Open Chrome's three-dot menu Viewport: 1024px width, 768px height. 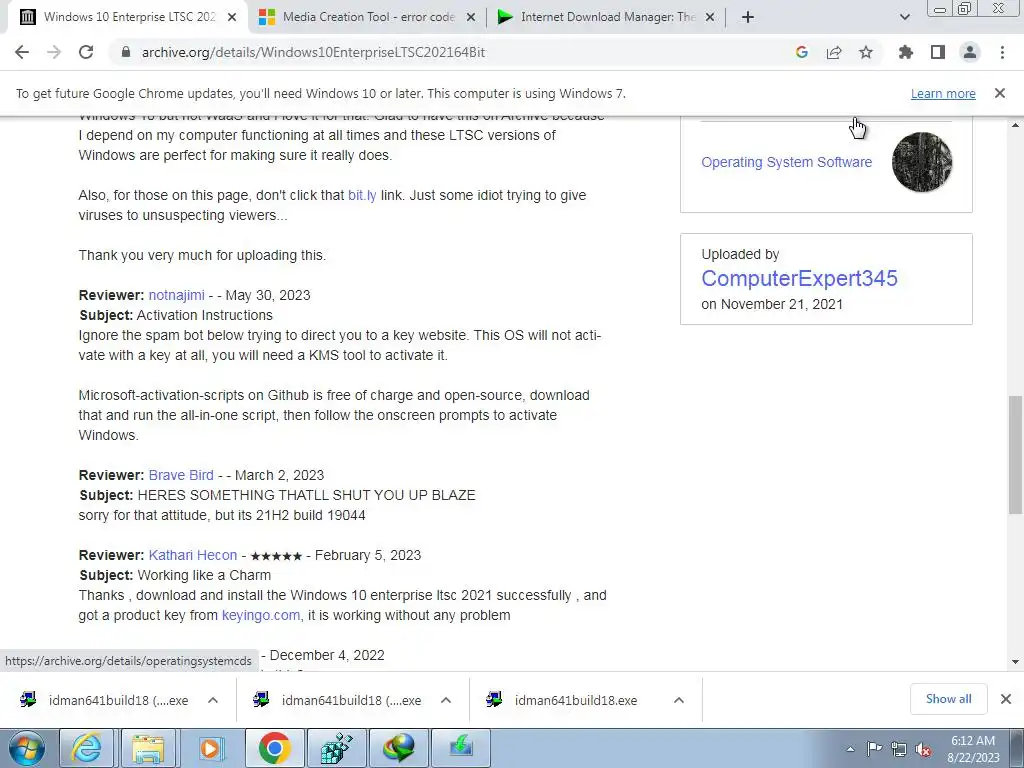pos(1002,52)
